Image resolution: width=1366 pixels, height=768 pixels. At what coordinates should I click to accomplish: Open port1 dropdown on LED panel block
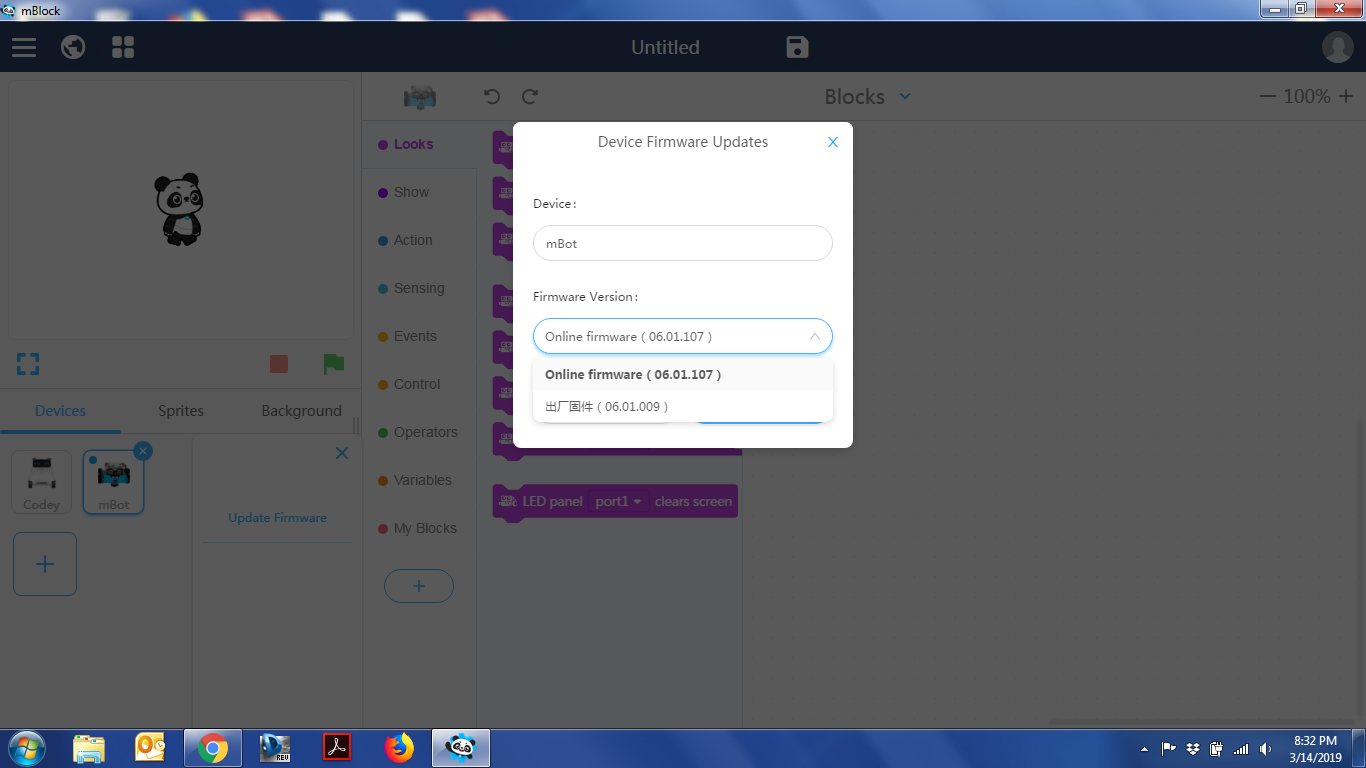pyautogui.click(x=618, y=501)
